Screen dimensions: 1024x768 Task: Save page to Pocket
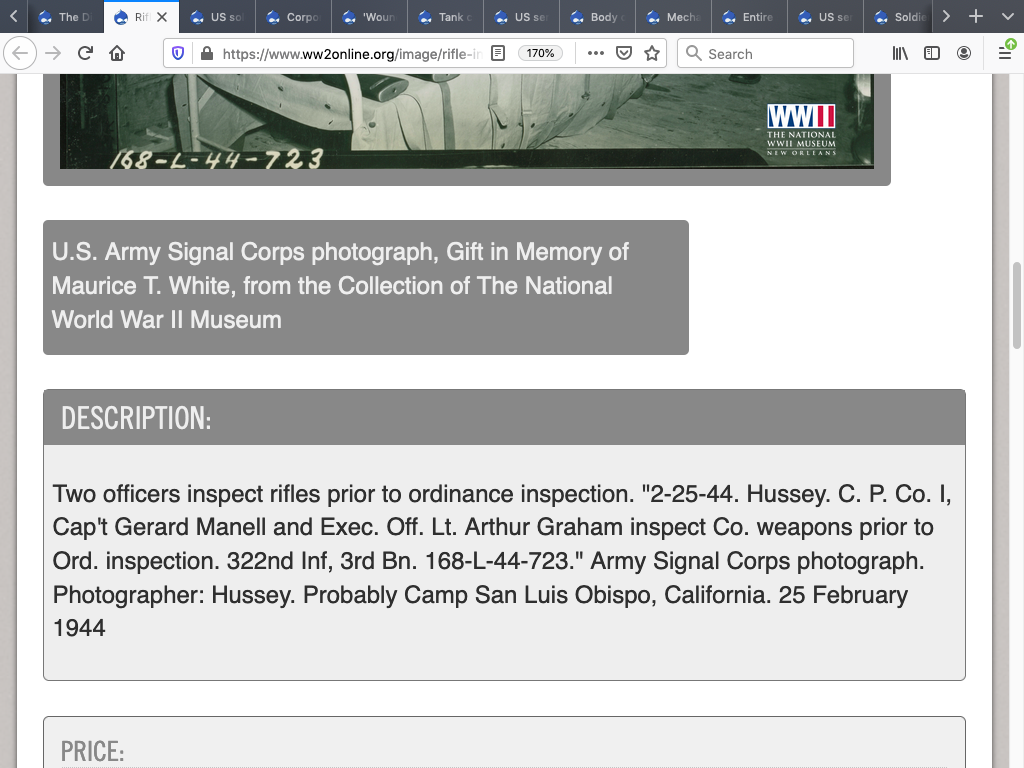click(624, 54)
